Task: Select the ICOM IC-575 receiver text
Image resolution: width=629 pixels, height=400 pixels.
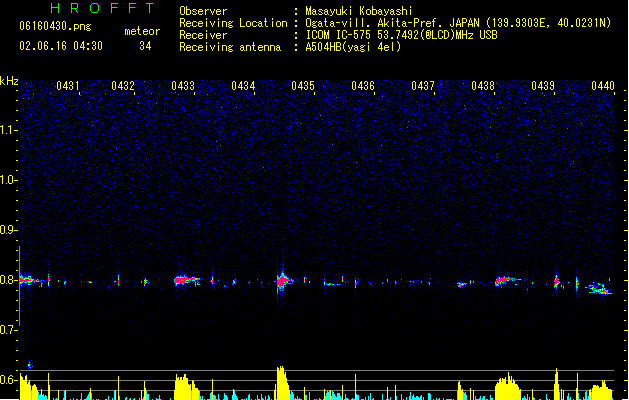Action: 402,35
